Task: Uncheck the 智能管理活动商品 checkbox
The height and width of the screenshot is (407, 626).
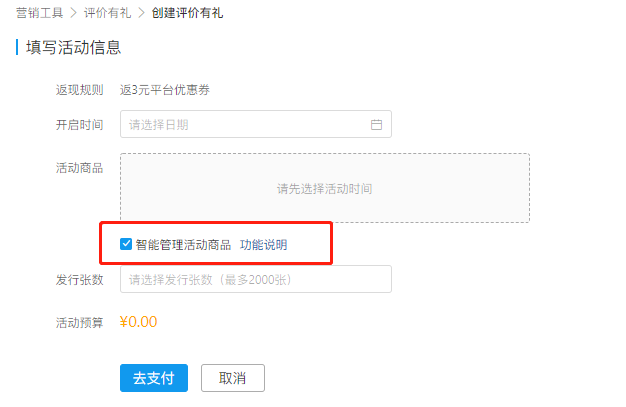Action: tap(126, 244)
